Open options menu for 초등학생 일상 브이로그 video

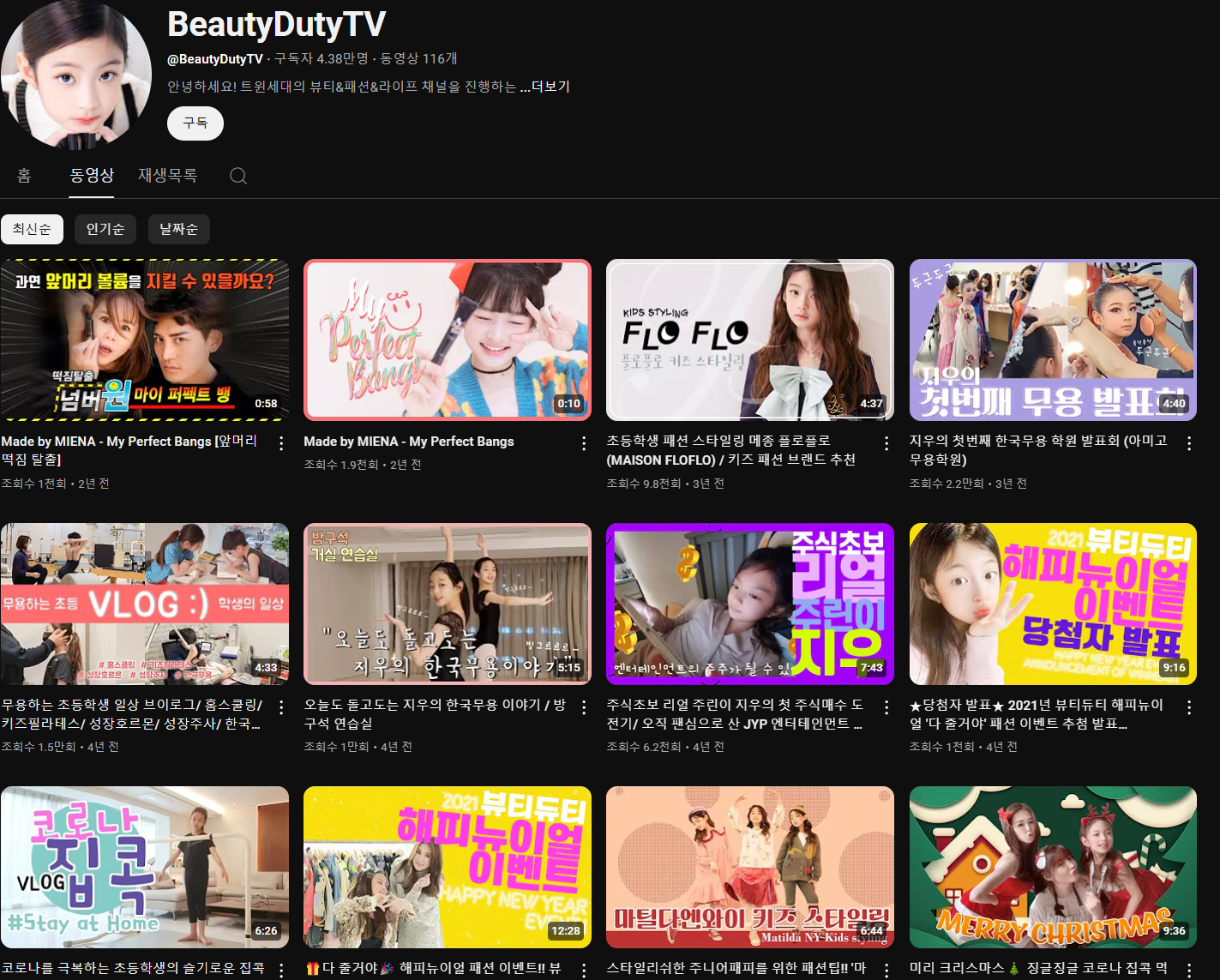pyautogui.click(x=281, y=706)
